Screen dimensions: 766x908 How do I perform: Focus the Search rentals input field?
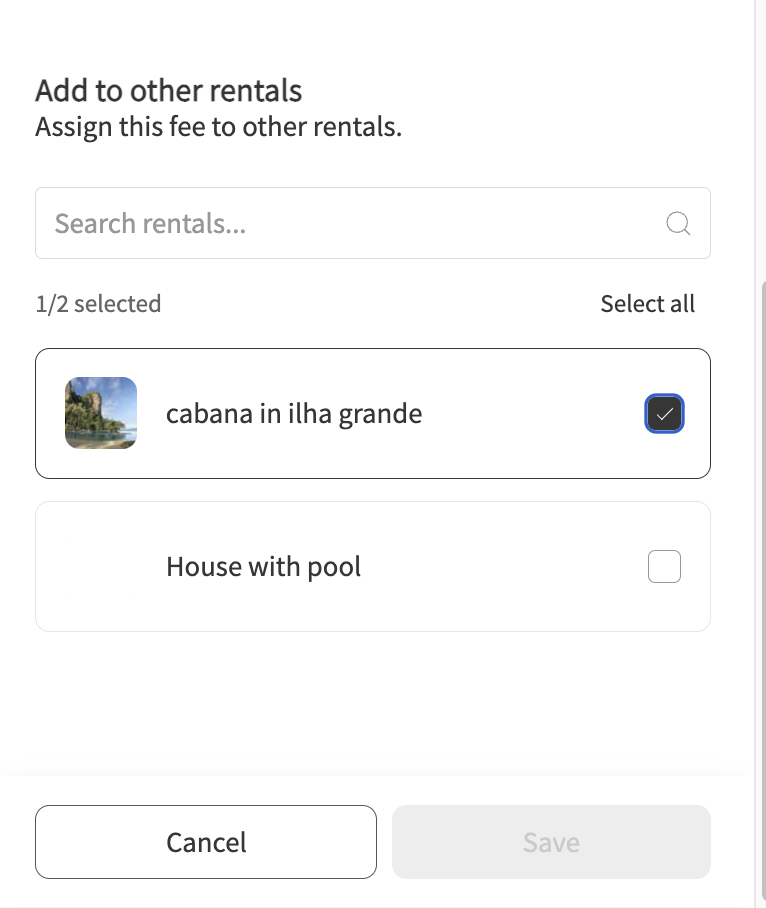tap(373, 223)
